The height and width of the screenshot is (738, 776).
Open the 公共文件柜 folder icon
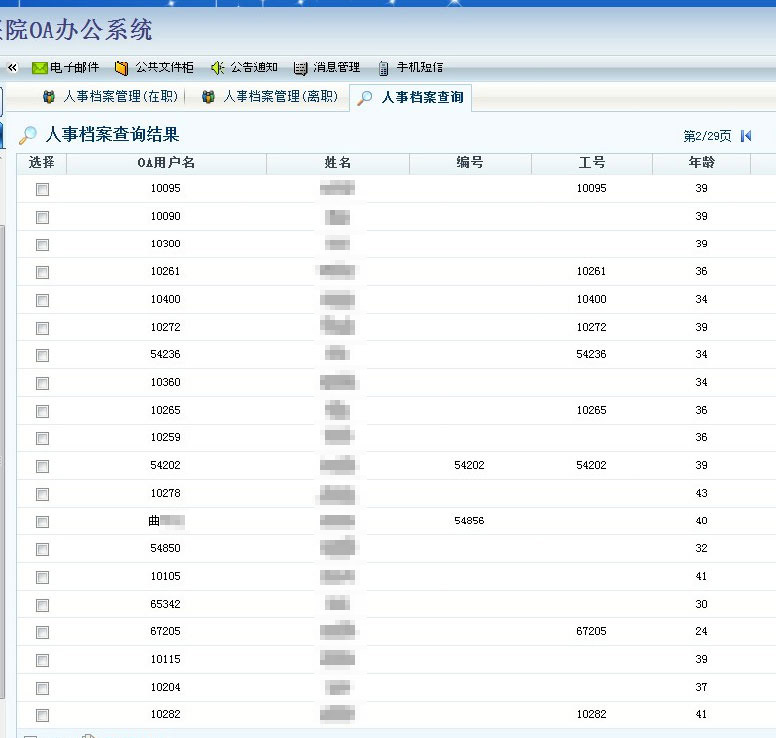(x=121, y=68)
